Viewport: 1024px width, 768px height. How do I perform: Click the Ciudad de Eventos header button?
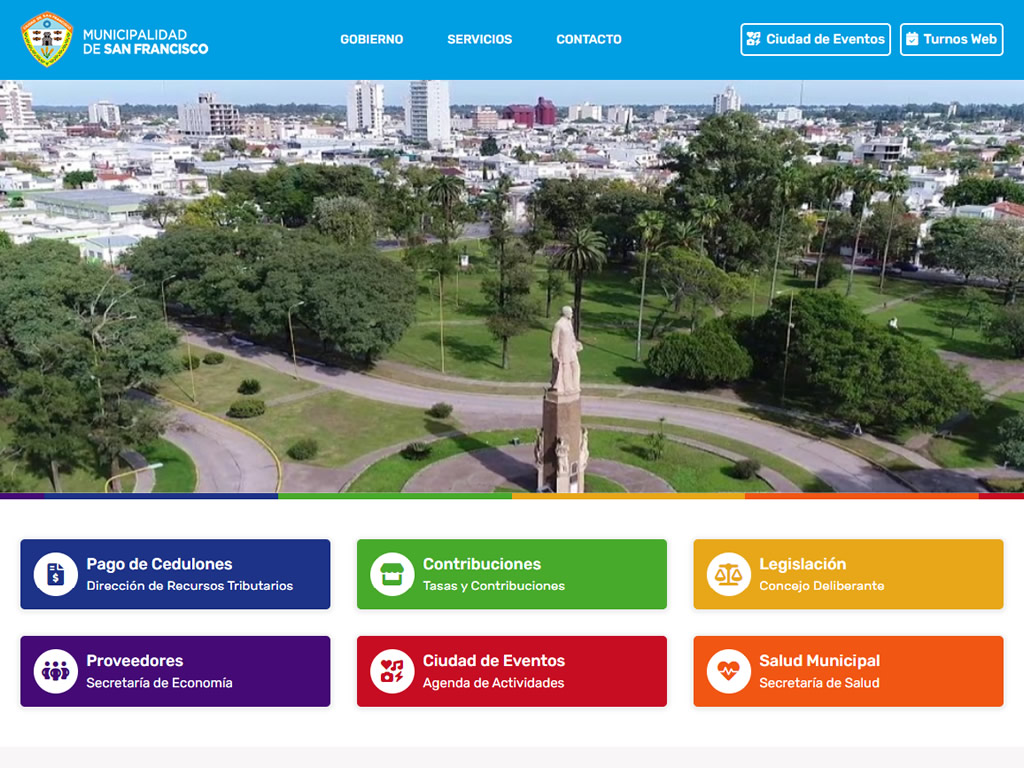pos(815,40)
